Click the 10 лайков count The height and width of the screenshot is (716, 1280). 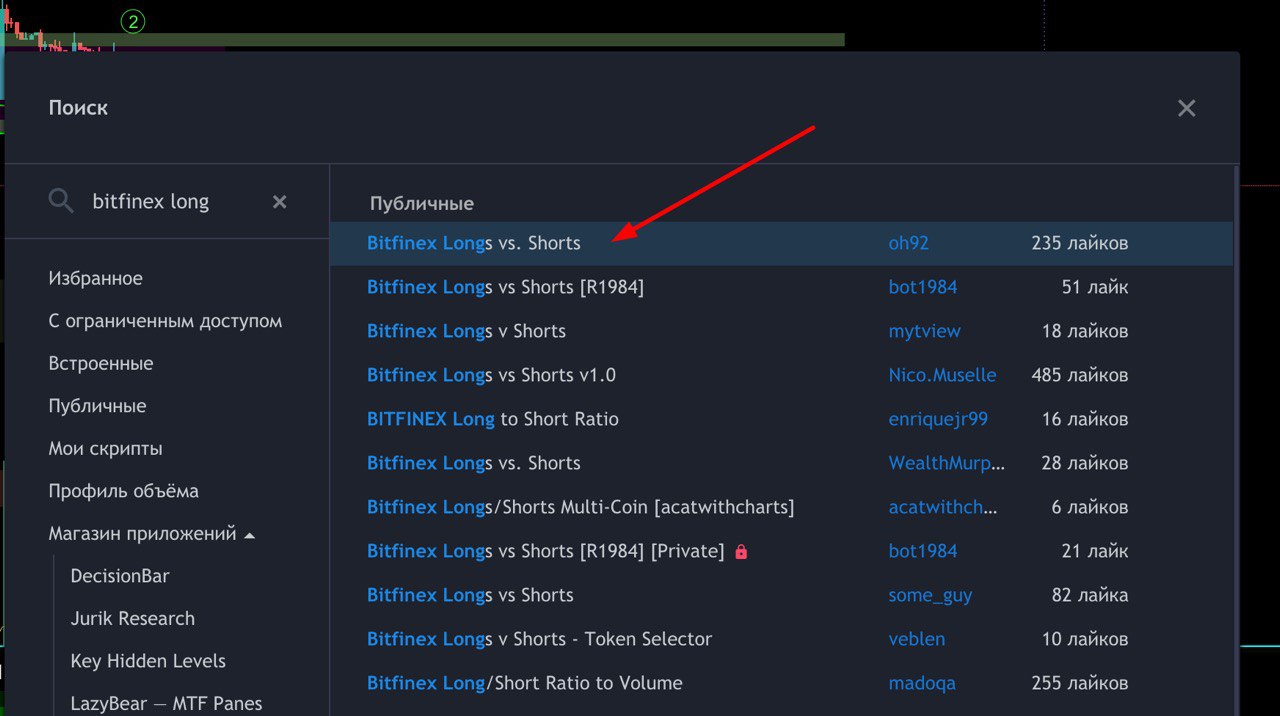[x=1085, y=639]
